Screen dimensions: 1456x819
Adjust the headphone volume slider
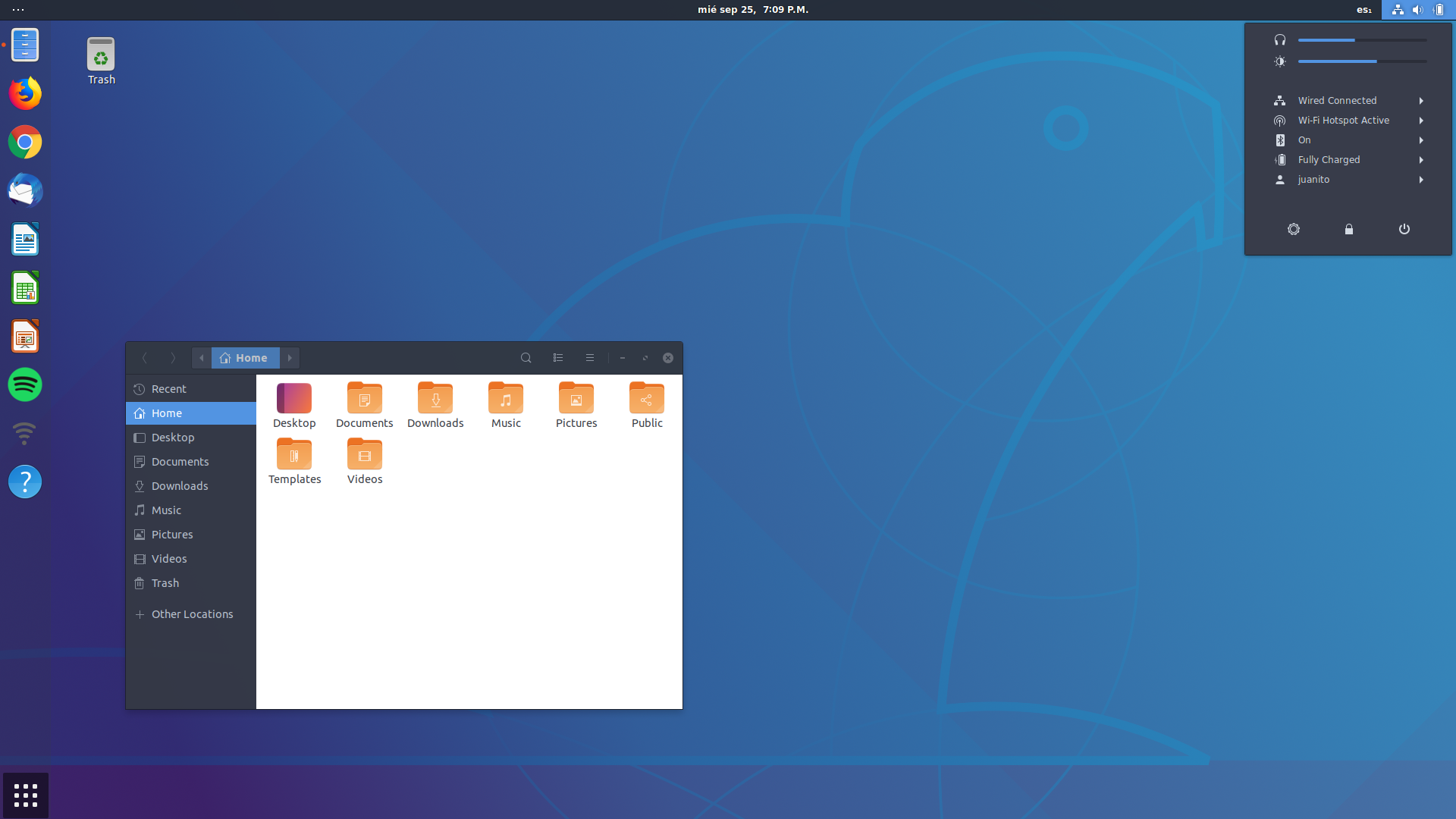pyautogui.click(x=1354, y=40)
